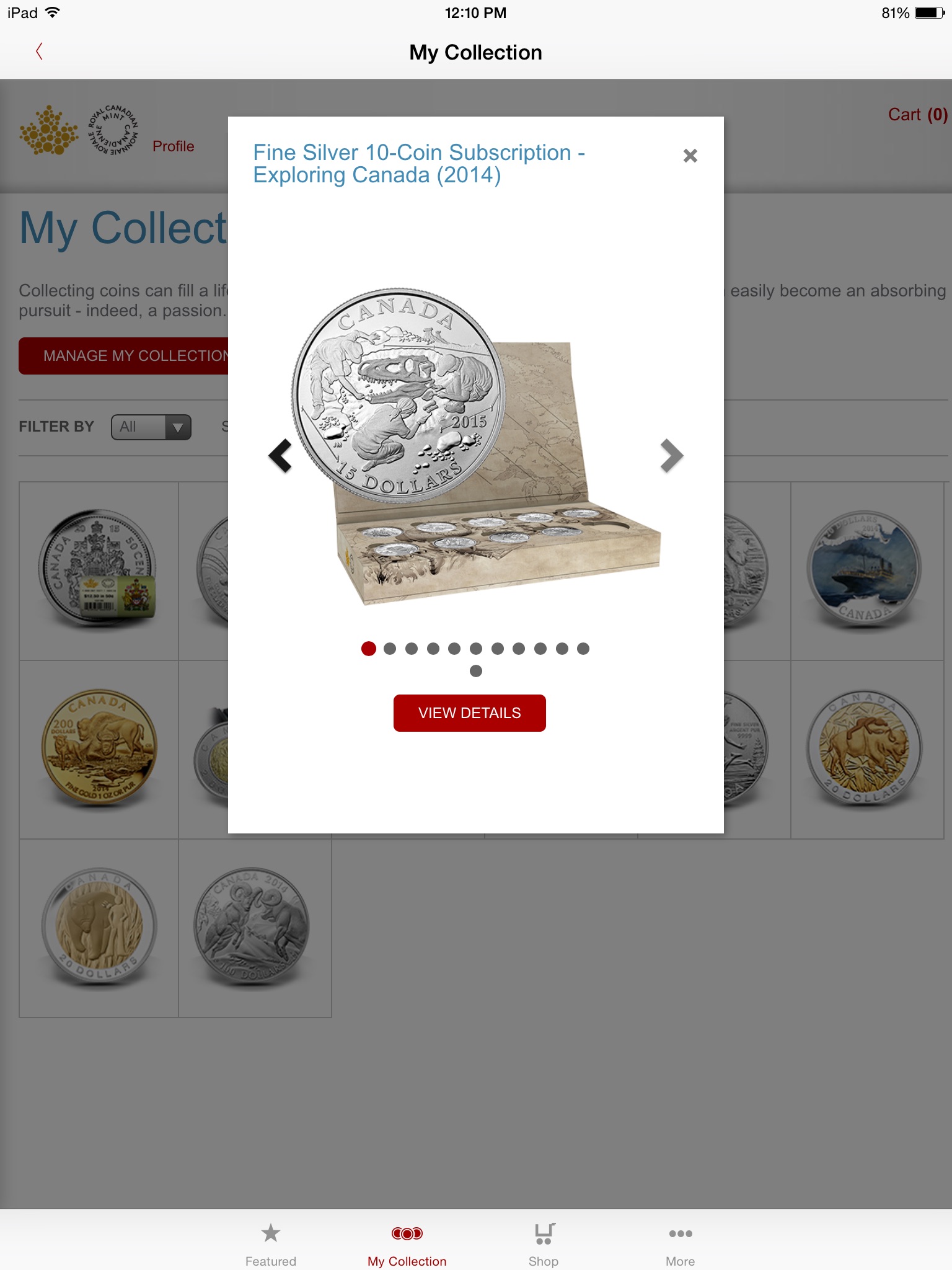Show the previous coin image in carousel

tap(280, 456)
